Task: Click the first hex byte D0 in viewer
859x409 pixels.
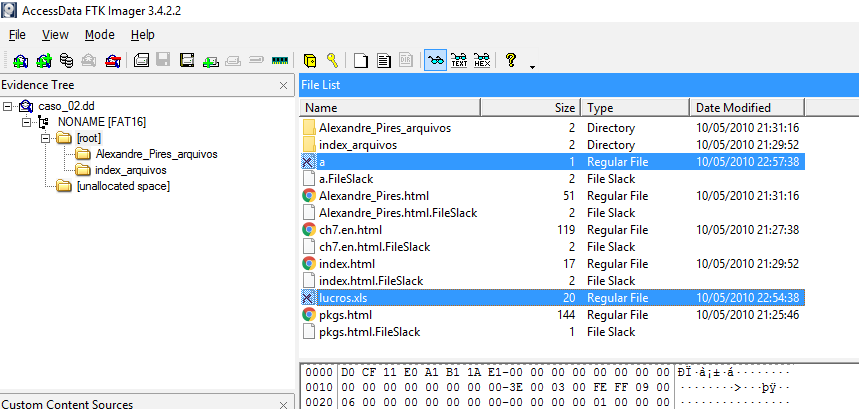Action: (x=348, y=373)
